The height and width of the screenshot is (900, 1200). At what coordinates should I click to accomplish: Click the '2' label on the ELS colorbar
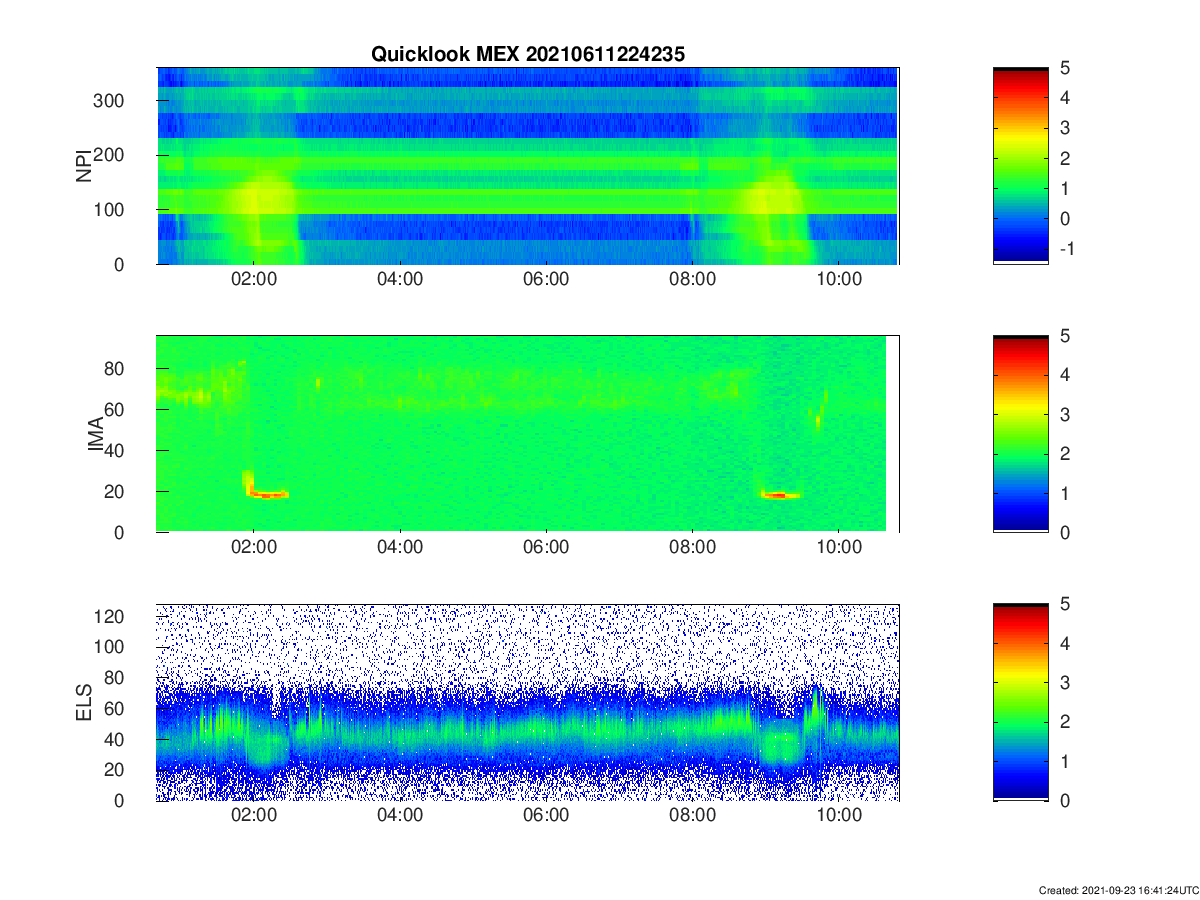[1066, 722]
